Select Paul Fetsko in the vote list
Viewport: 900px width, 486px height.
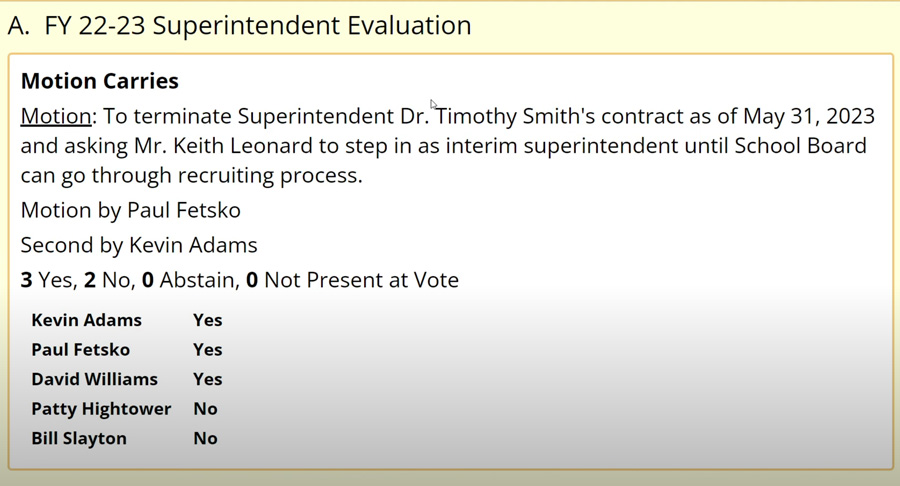[81, 350]
